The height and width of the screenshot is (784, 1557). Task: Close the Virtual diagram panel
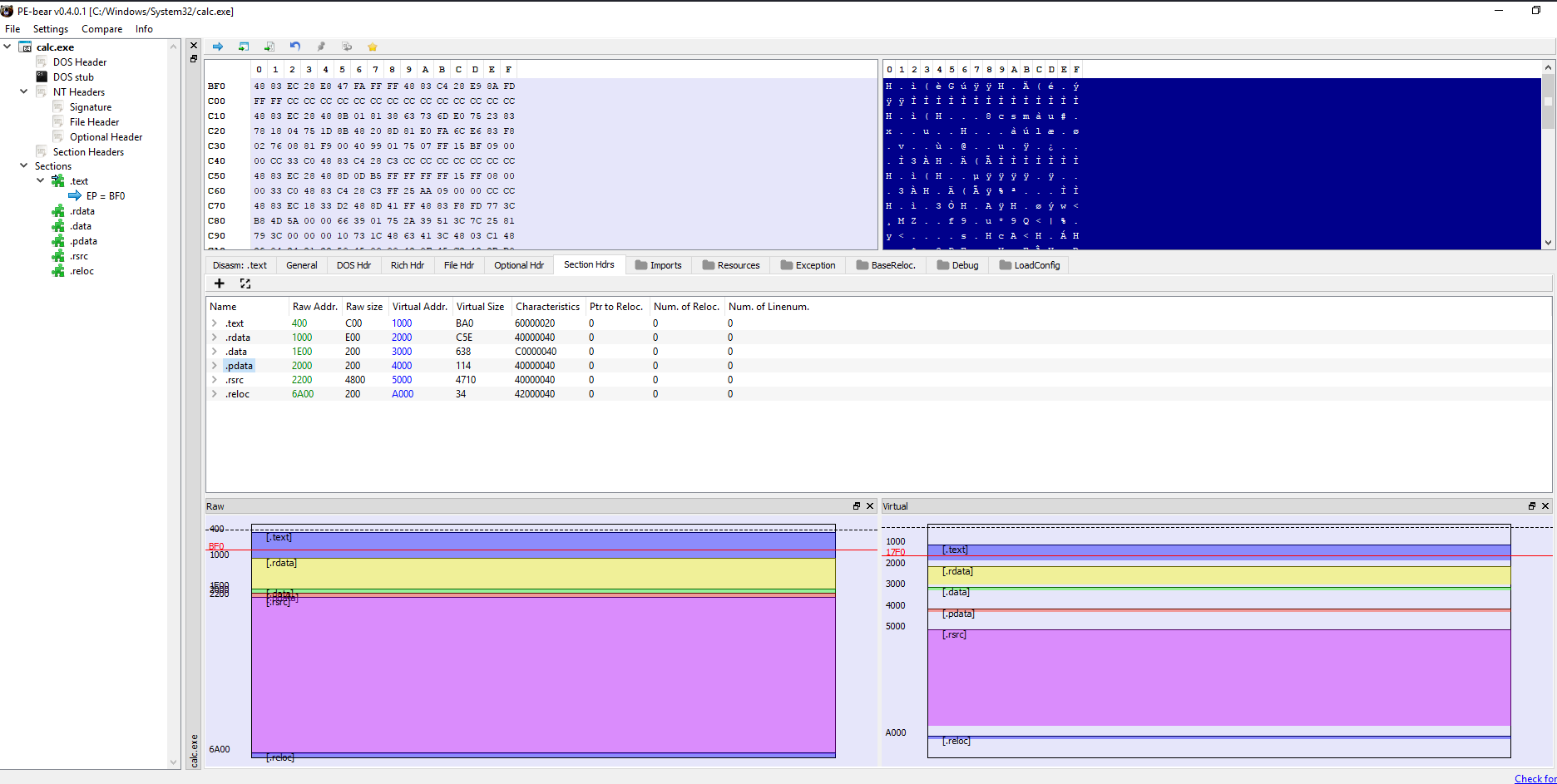(1545, 506)
